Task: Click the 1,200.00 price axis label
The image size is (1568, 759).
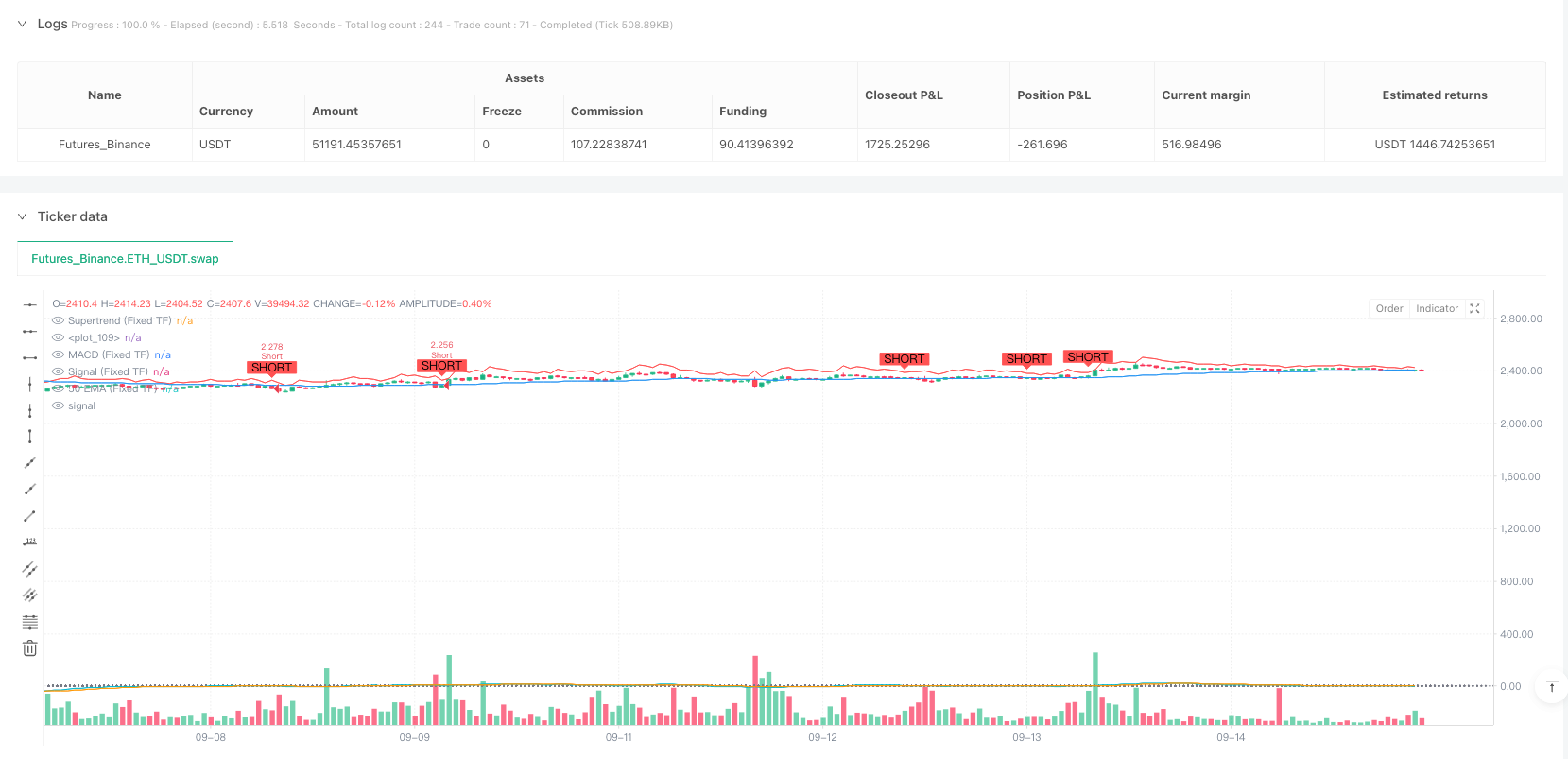Action: coord(1521,529)
